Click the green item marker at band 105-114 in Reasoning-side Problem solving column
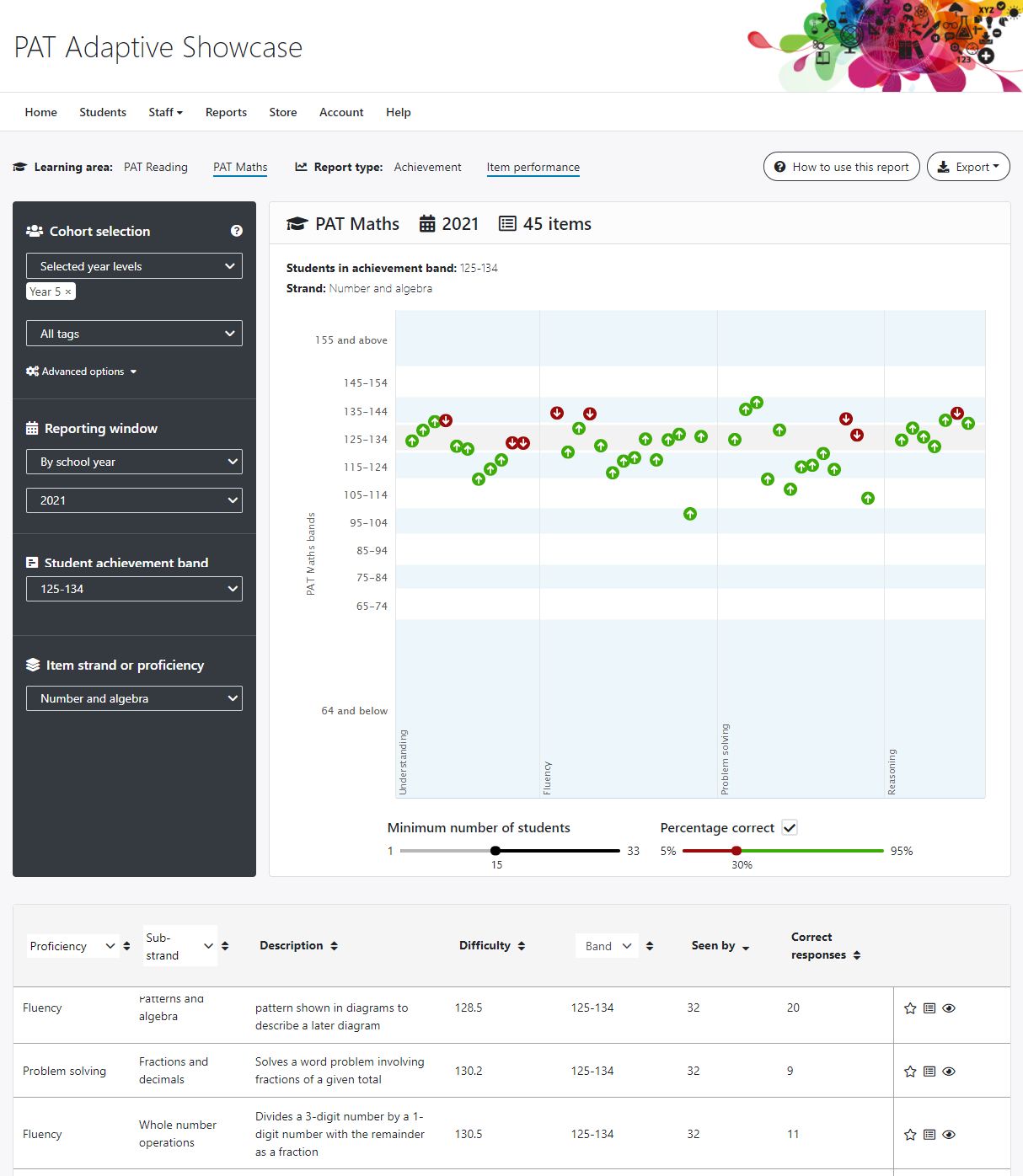The height and width of the screenshot is (1176, 1023). [868, 499]
